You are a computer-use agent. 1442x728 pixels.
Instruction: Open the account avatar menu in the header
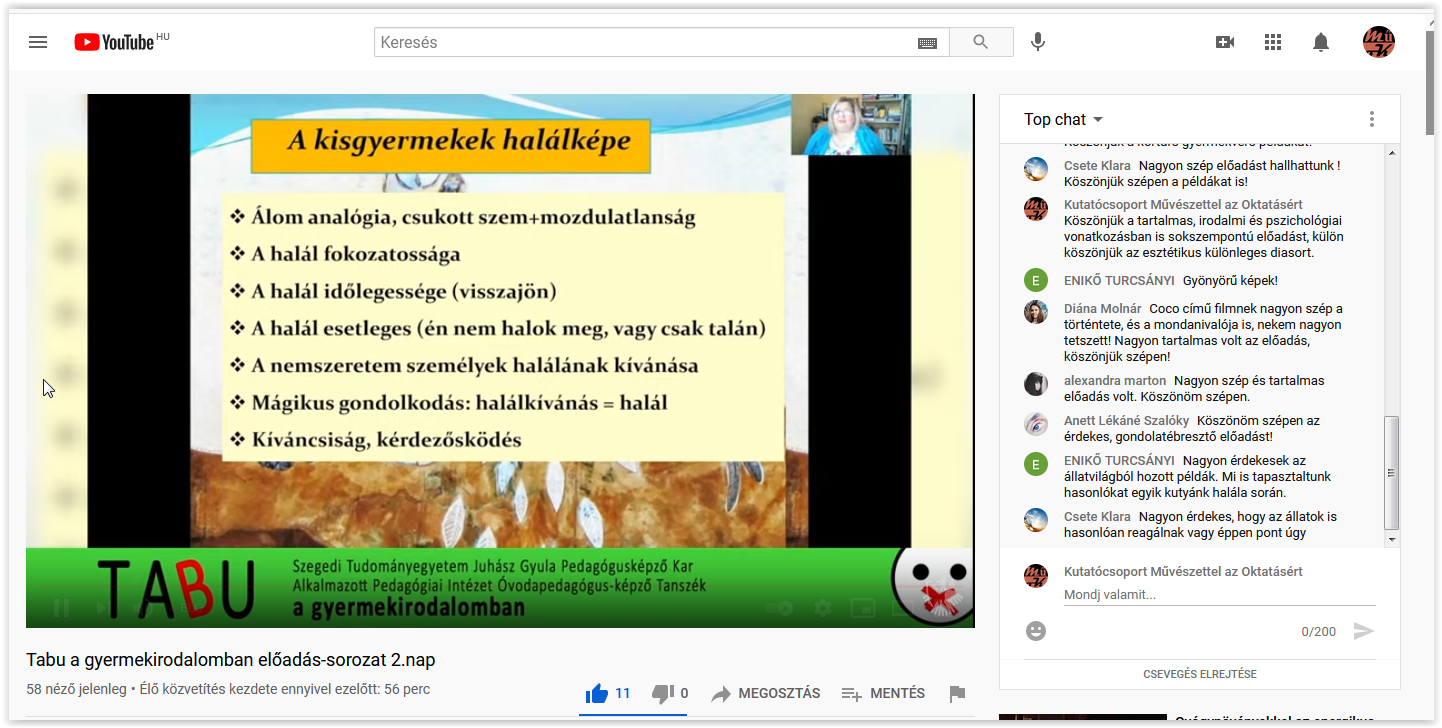[x=1378, y=42]
